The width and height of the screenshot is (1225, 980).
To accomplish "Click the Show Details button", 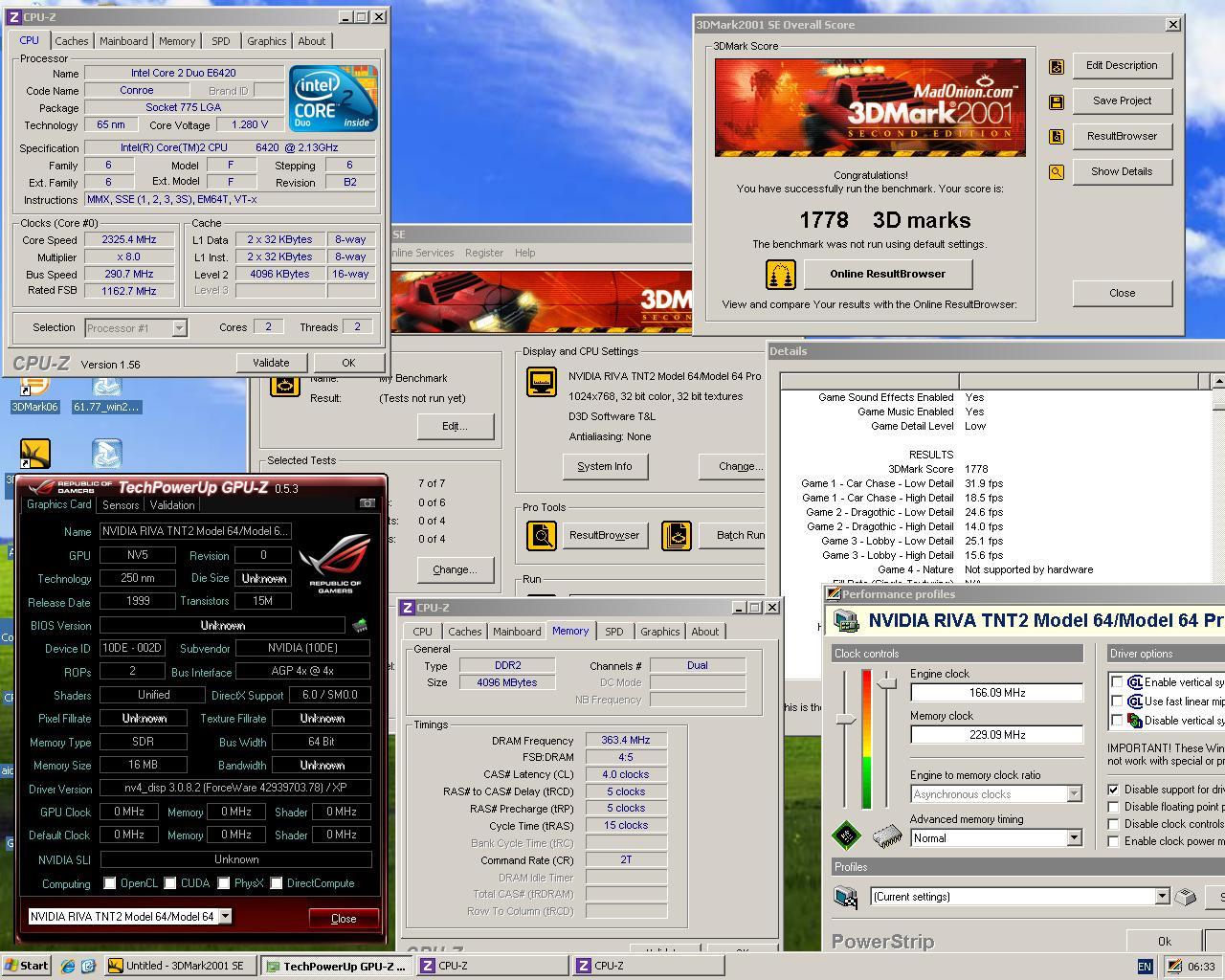I will click(x=1122, y=171).
